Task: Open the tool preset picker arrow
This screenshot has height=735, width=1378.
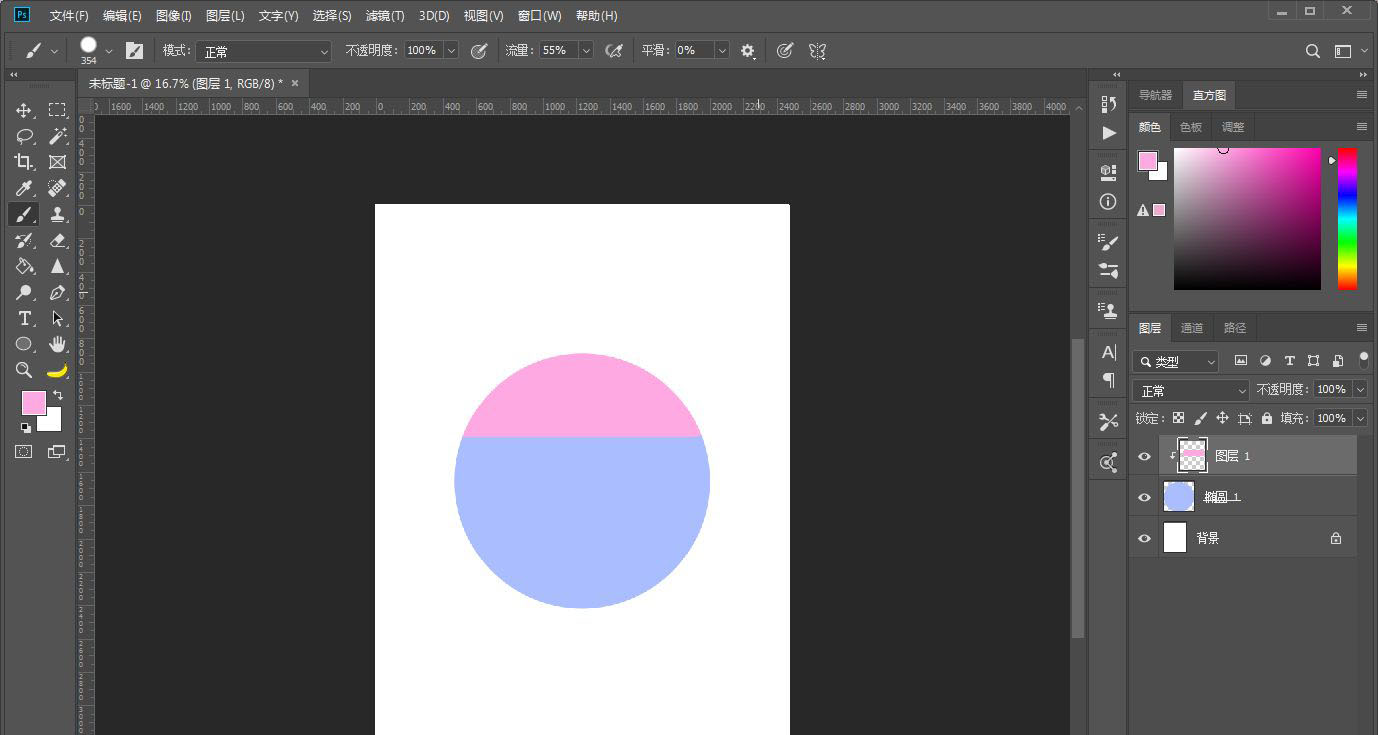Action: coord(54,51)
